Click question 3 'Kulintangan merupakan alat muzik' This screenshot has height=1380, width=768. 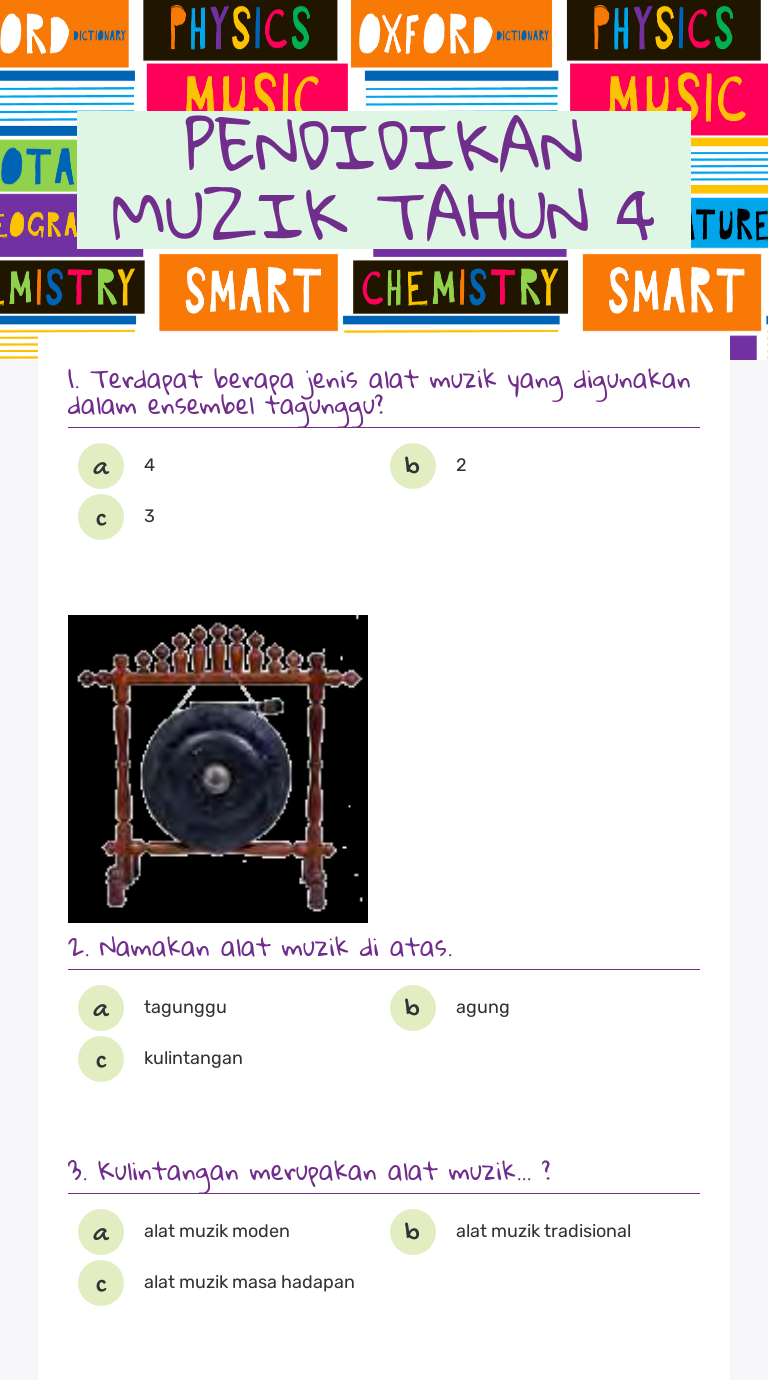click(x=310, y=1171)
